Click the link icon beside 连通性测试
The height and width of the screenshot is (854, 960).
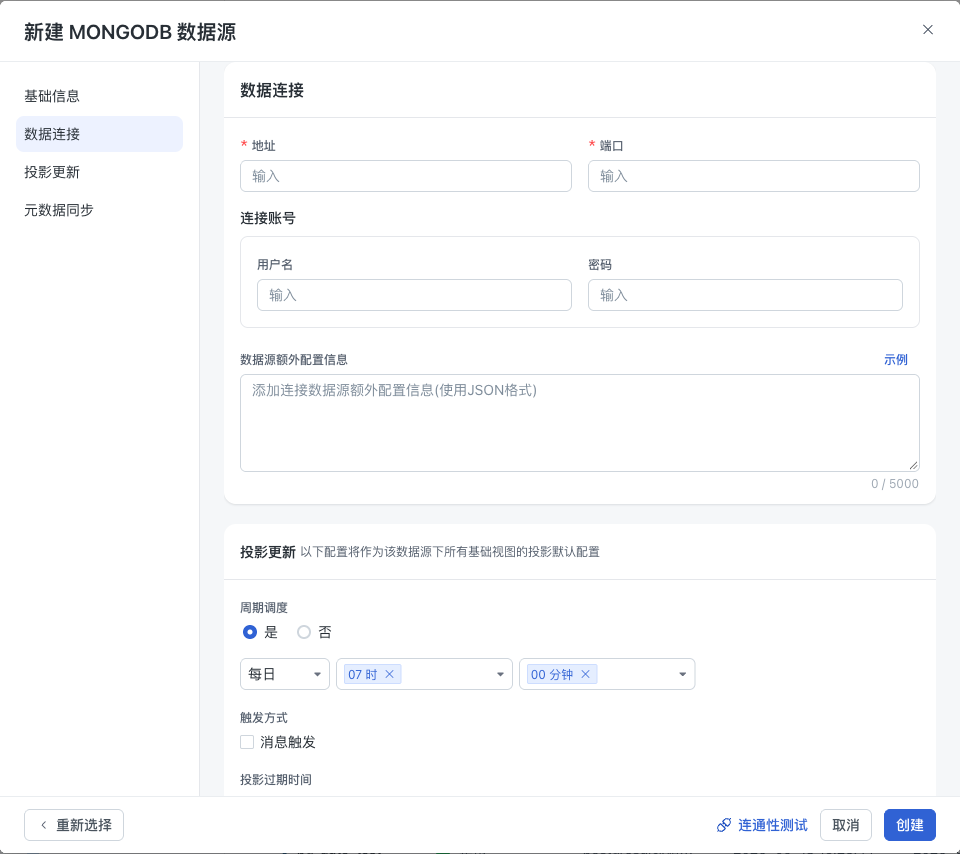pyautogui.click(x=724, y=825)
